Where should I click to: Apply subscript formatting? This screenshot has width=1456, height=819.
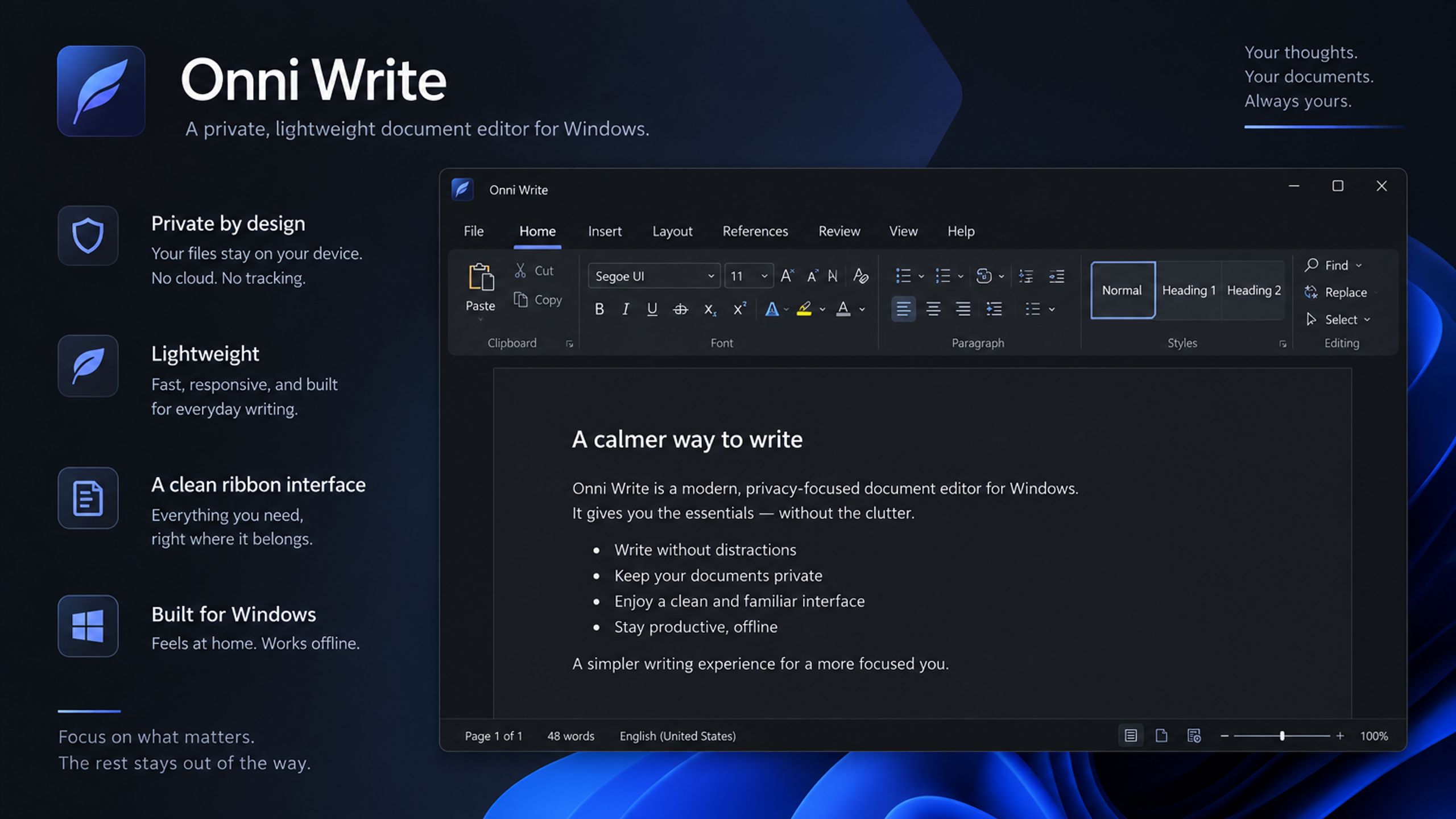point(710,309)
